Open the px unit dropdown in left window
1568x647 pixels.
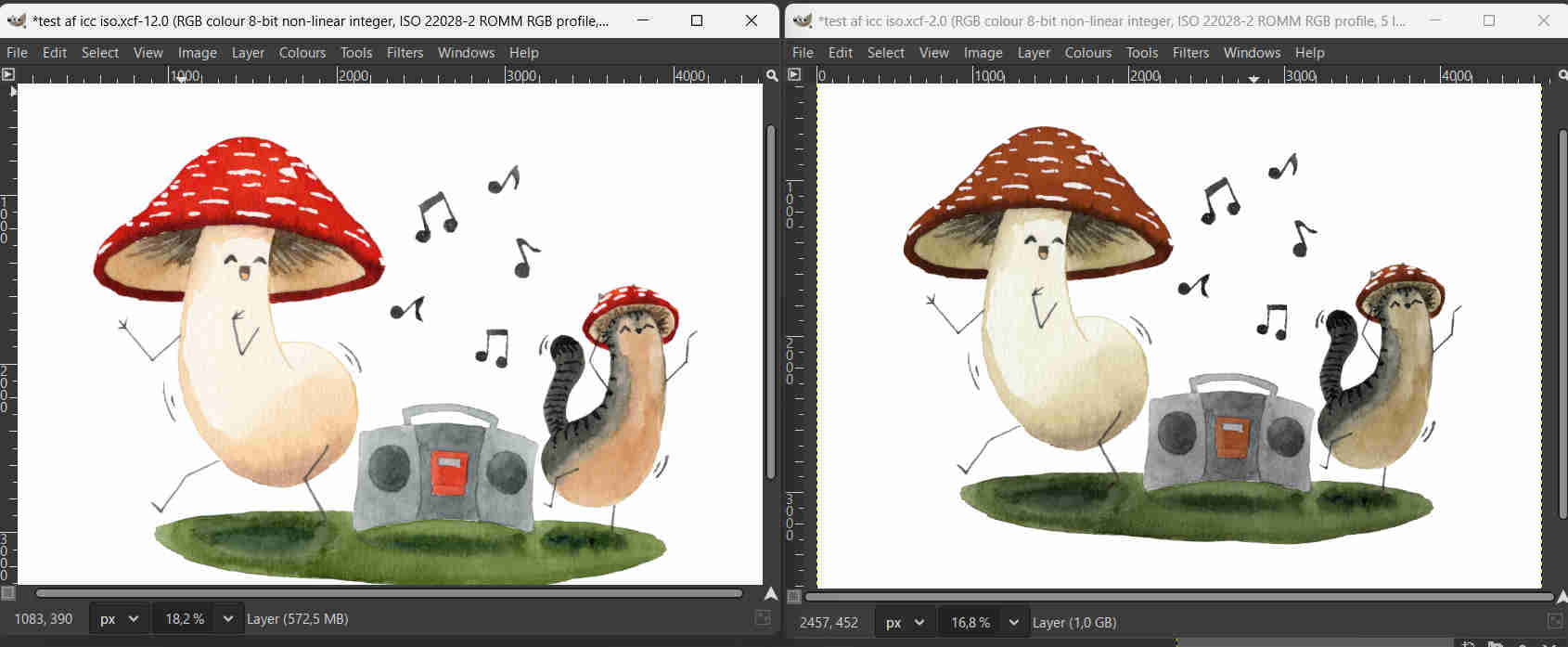point(119,619)
